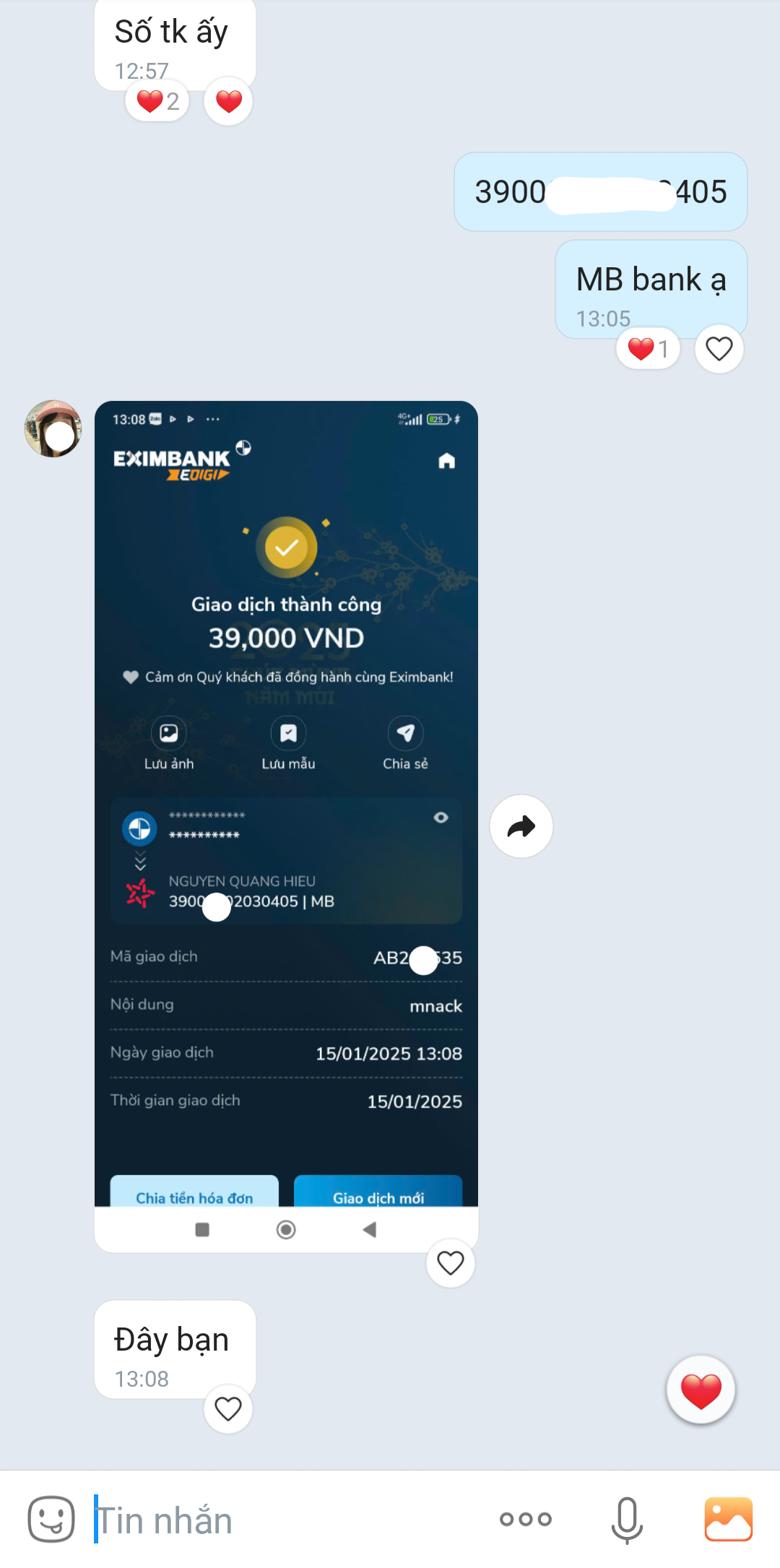Open the sticker emoji picker

click(51, 1519)
